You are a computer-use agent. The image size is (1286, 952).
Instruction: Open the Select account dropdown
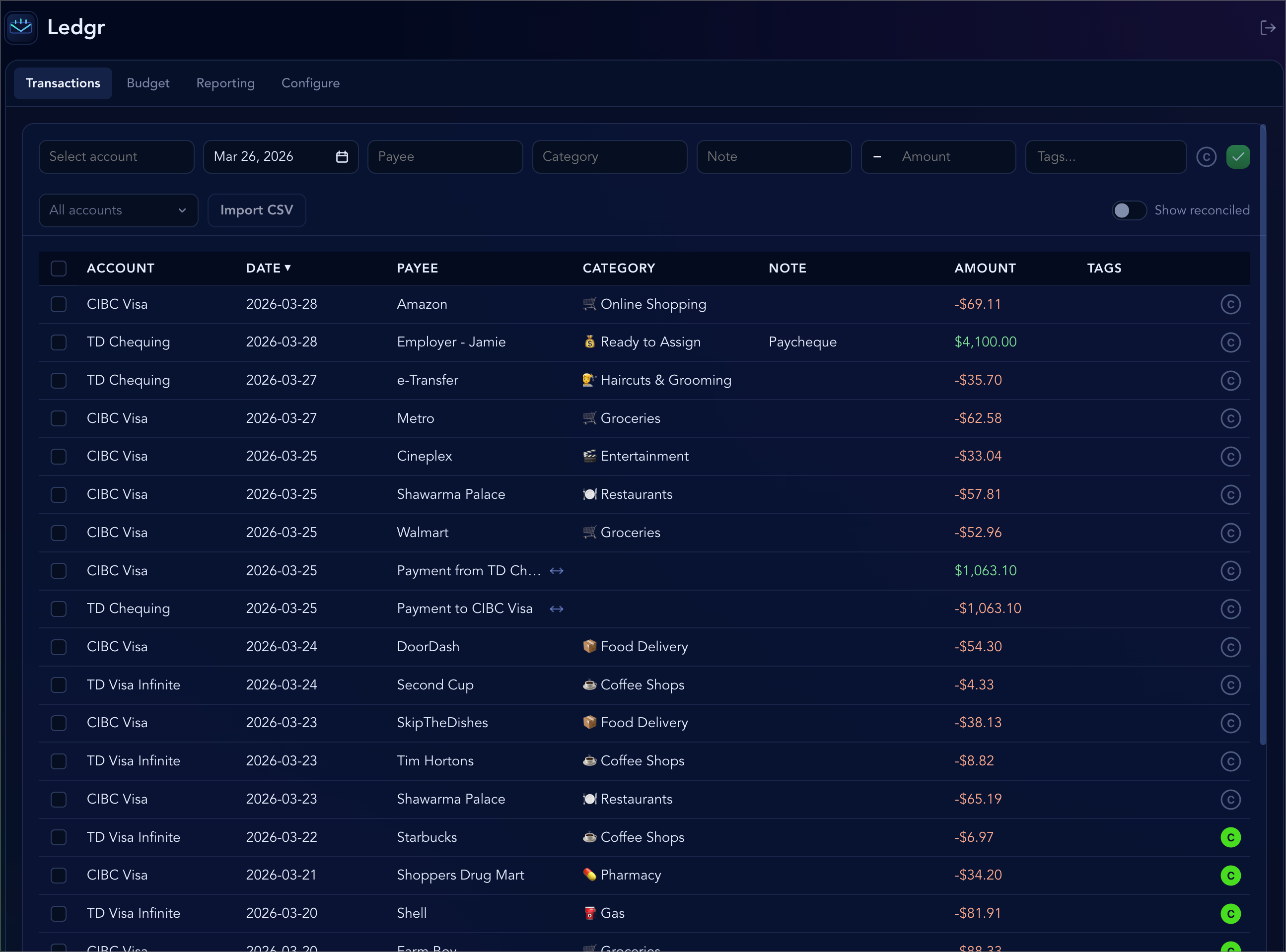(116, 156)
